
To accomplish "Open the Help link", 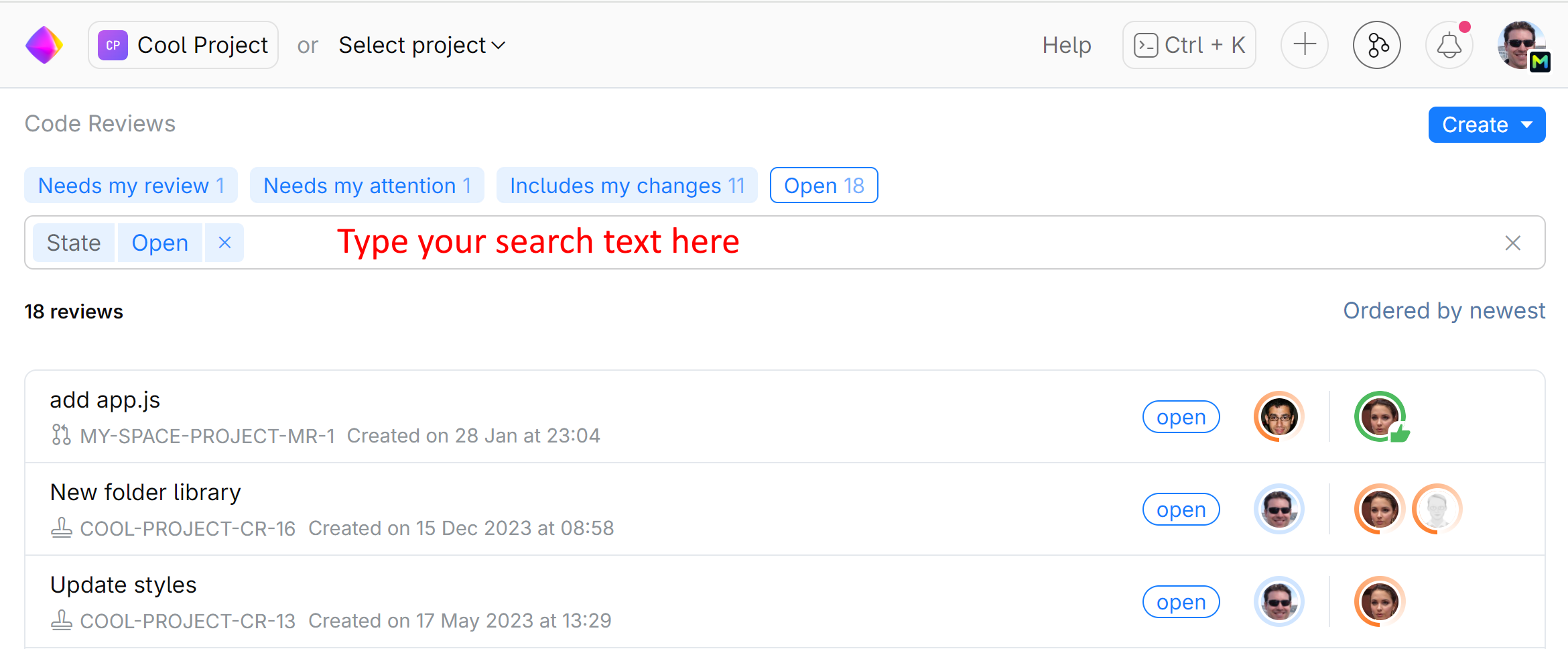I will [1067, 44].
